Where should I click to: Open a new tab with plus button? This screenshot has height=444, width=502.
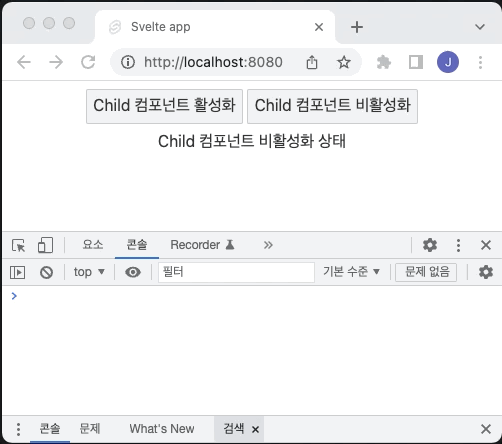coord(357,27)
